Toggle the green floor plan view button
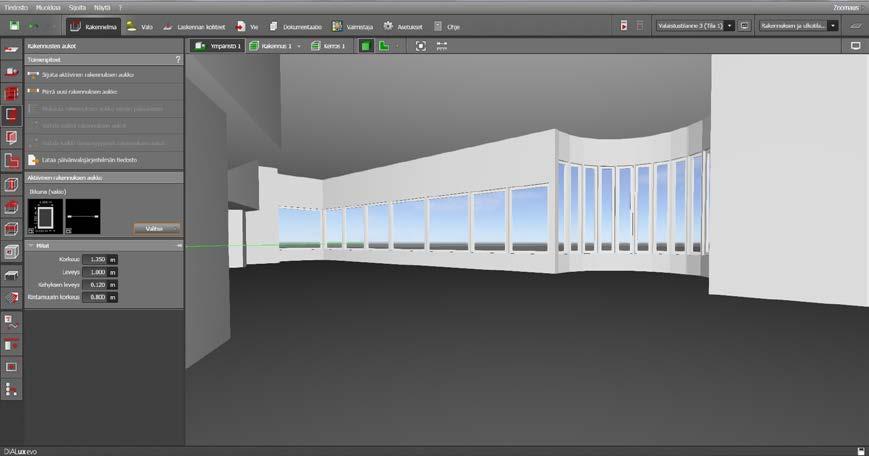Screen dimensions: 869x456 coord(384,46)
